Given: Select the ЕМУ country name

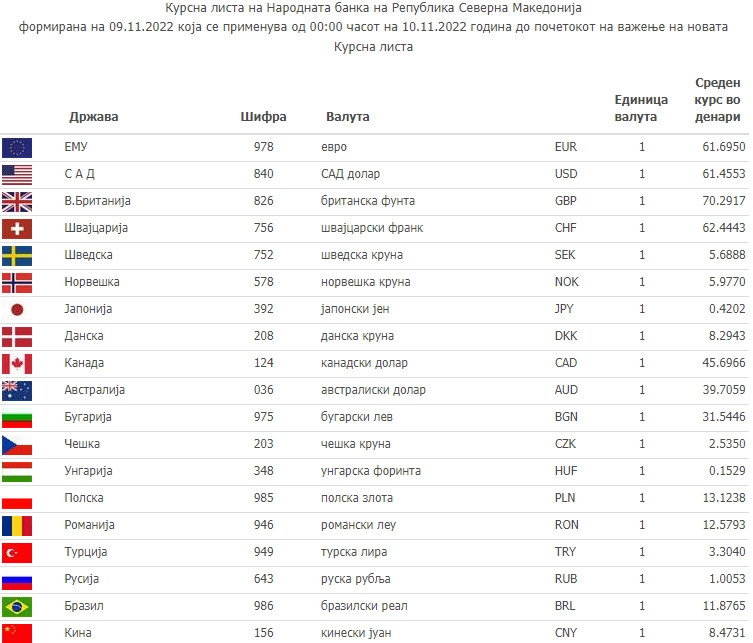Looking at the screenshot, I should click(77, 147).
